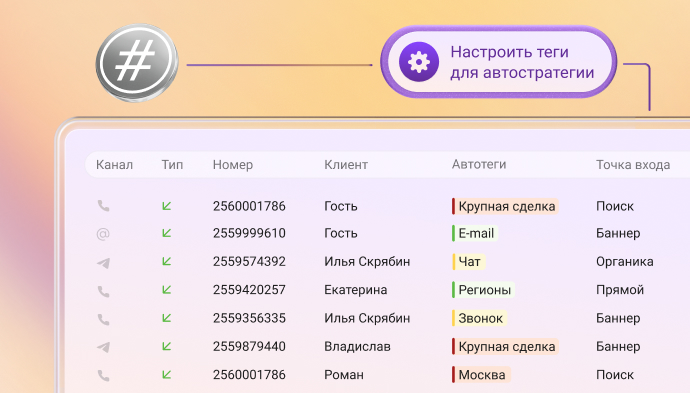Open client 'Гость' in 2560001786 row

point(341,206)
